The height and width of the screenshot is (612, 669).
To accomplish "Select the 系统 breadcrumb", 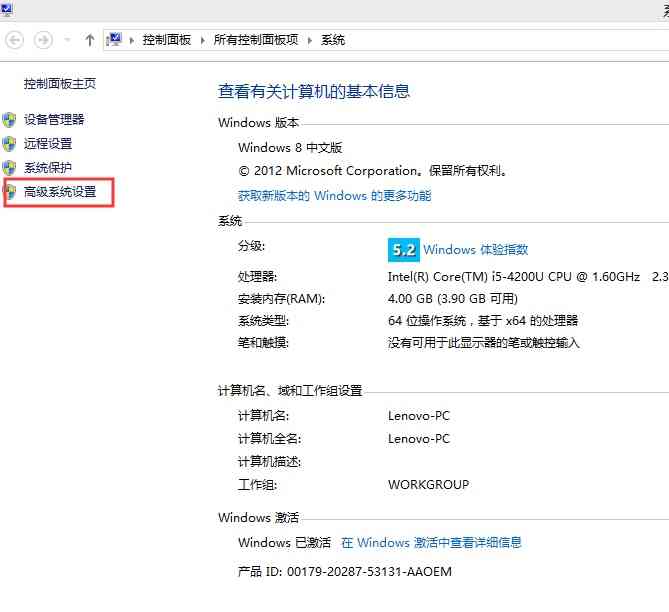I will pyautogui.click(x=333, y=40).
